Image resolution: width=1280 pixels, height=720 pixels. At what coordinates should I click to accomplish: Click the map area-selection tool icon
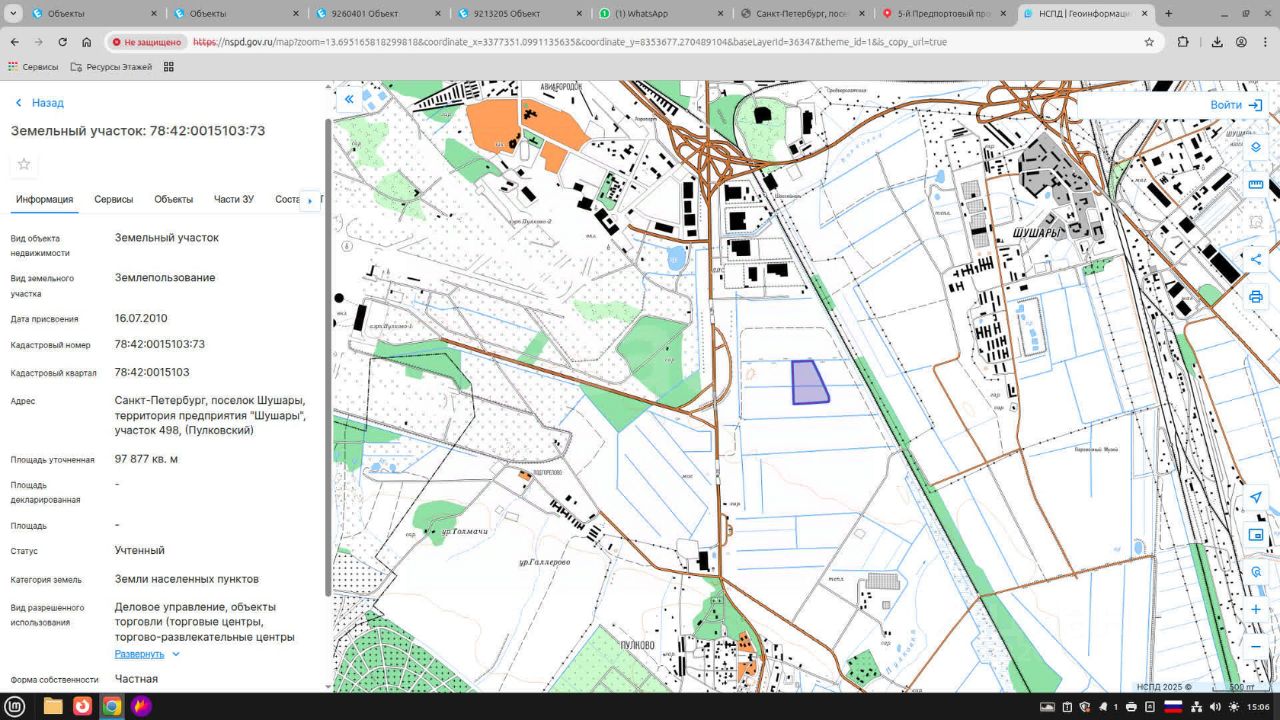coord(1256,222)
